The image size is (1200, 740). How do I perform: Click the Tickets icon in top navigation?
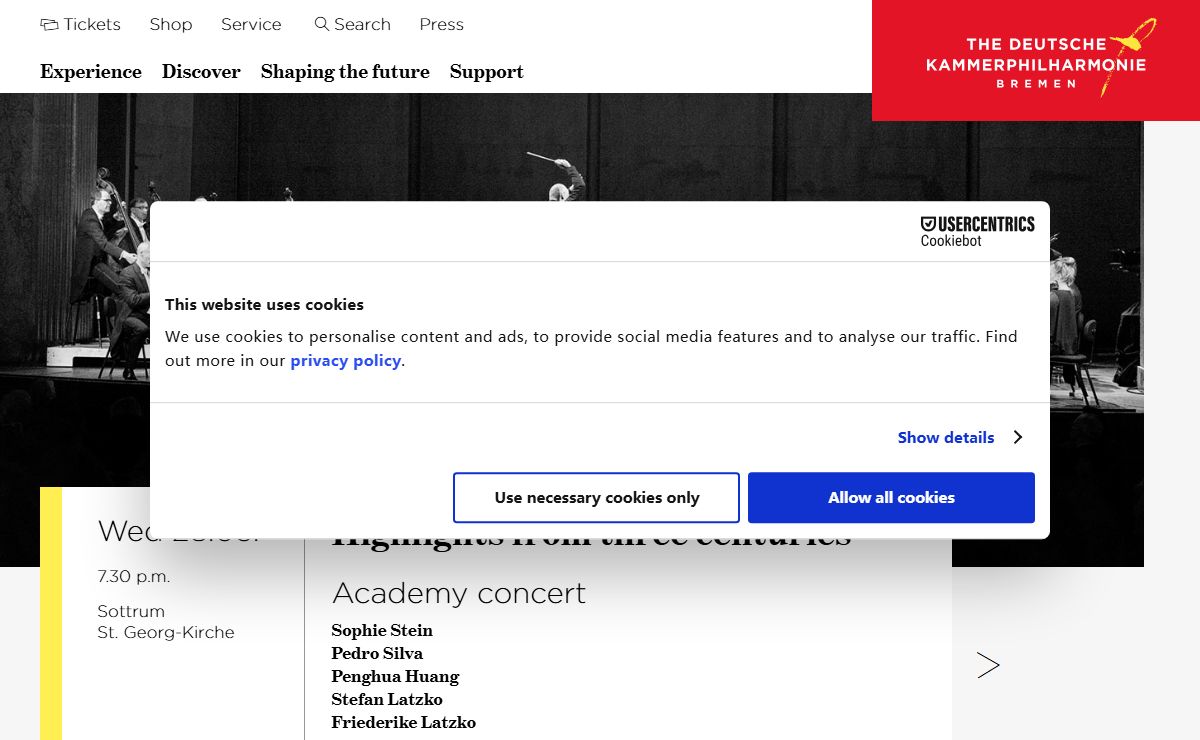pos(49,25)
